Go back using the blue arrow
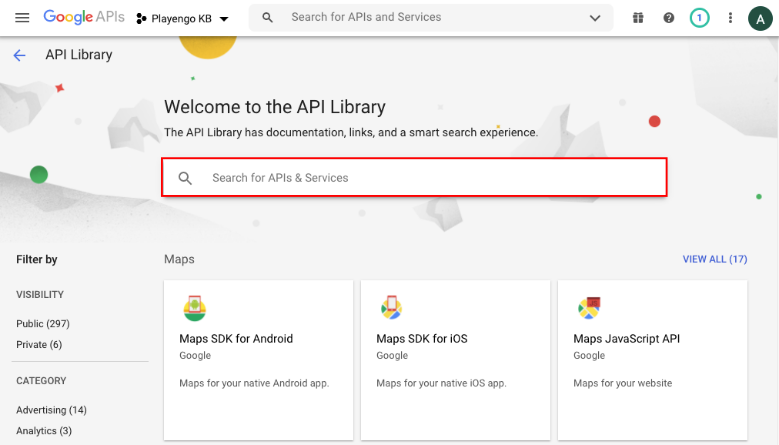 pos(19,55)
